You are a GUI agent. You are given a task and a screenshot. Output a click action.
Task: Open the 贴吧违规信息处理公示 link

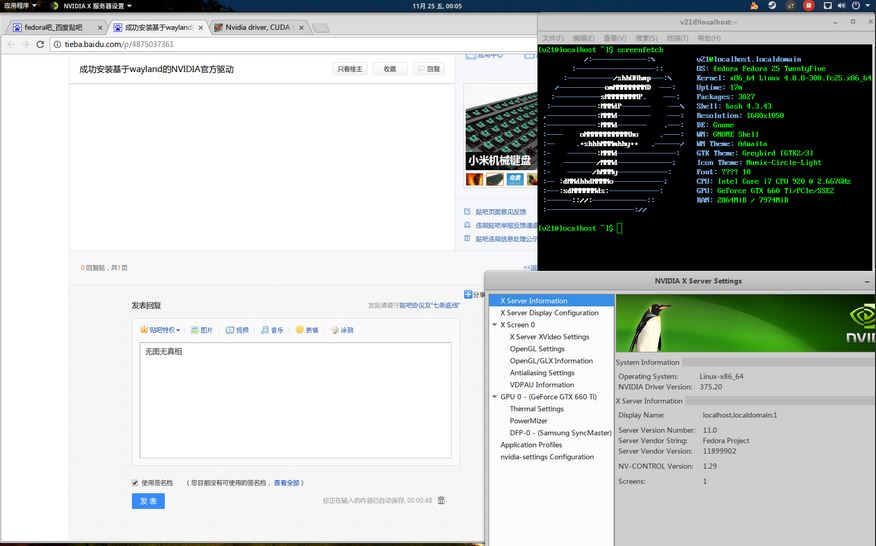pos(506,239)
